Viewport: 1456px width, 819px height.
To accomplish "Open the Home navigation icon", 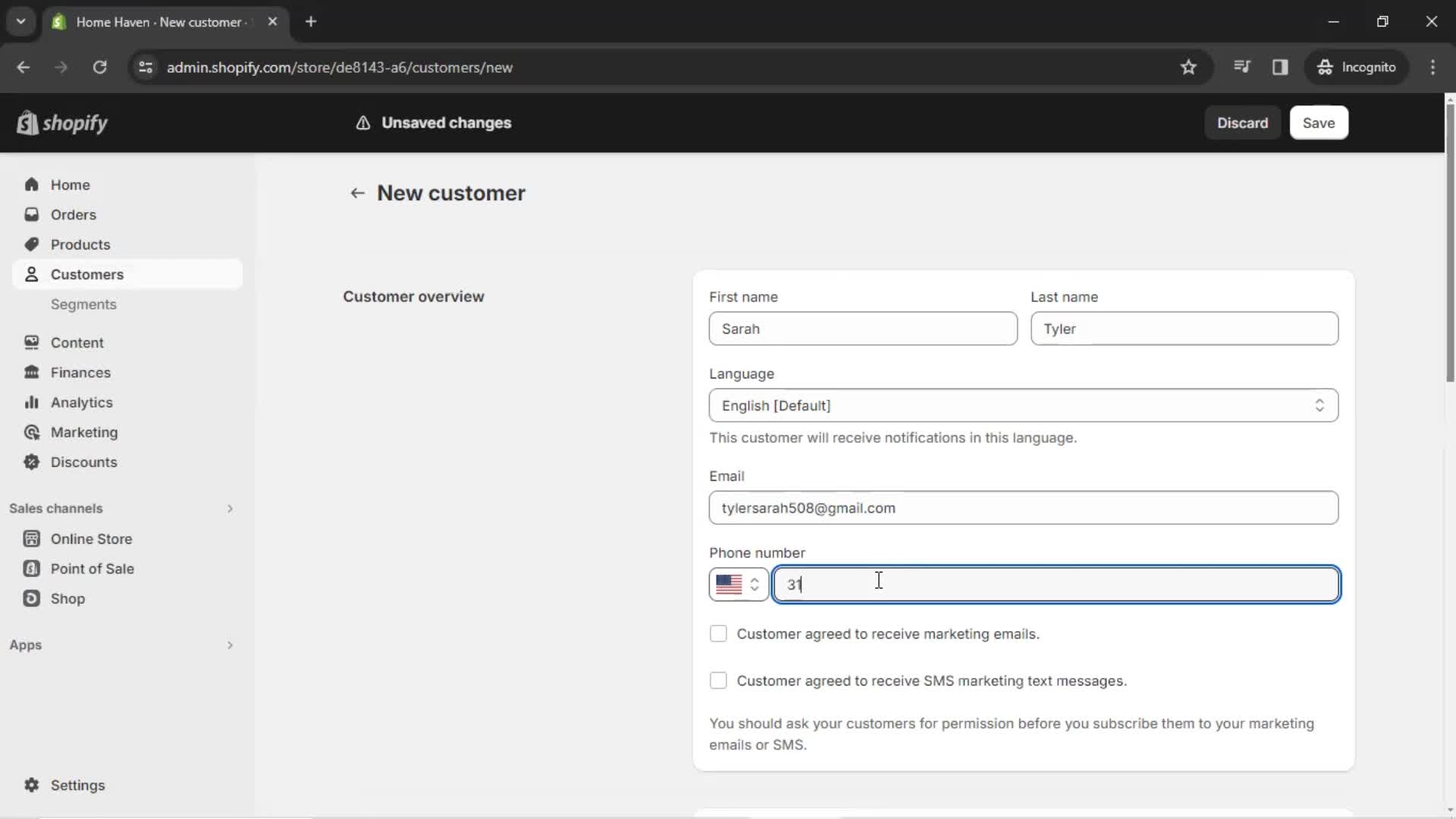I will (31, 184).
